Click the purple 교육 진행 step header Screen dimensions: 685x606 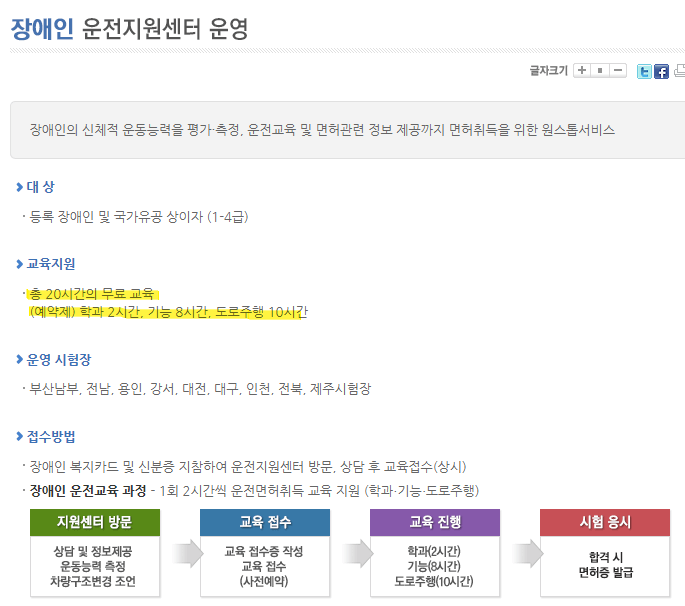pyautogui.click(x=435, y=522)
